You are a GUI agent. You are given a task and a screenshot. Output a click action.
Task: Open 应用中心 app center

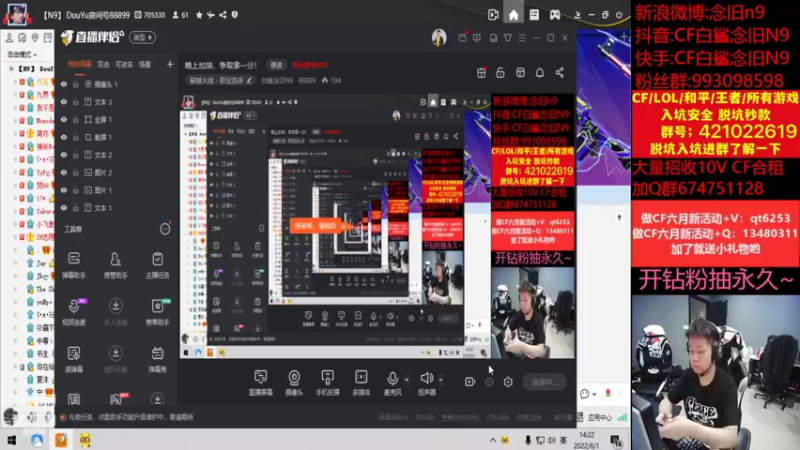pos(599,417)
